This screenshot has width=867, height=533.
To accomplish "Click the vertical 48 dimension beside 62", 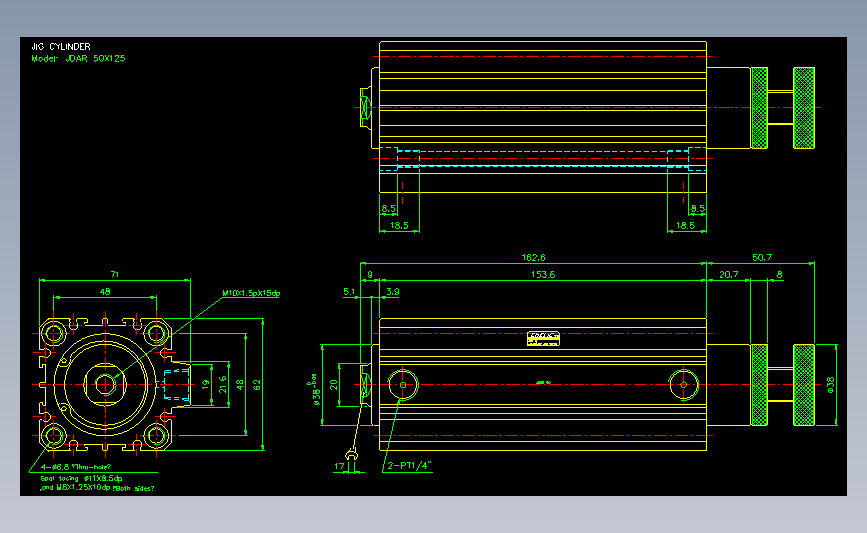I will point(239,385).
